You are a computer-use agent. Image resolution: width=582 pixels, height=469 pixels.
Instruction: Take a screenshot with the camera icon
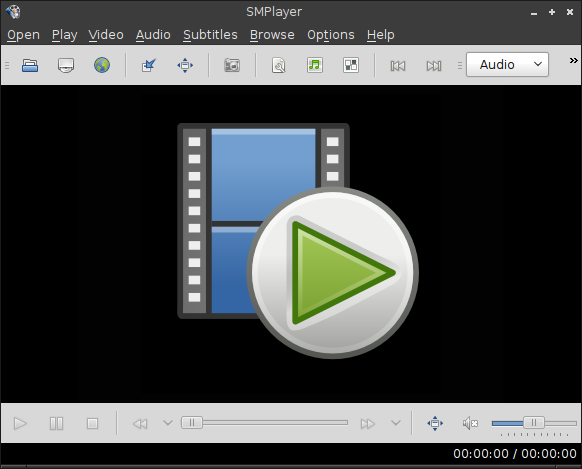click(x=232, y=66)
